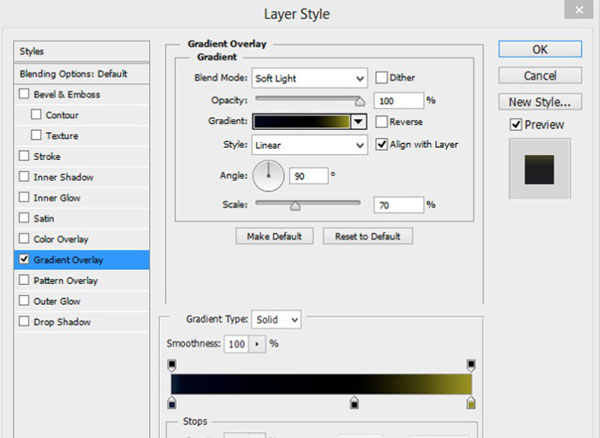Viewport: 600px width, 438px height.
Task: Select the olive right color stop
Action: (x=471, y=402)
